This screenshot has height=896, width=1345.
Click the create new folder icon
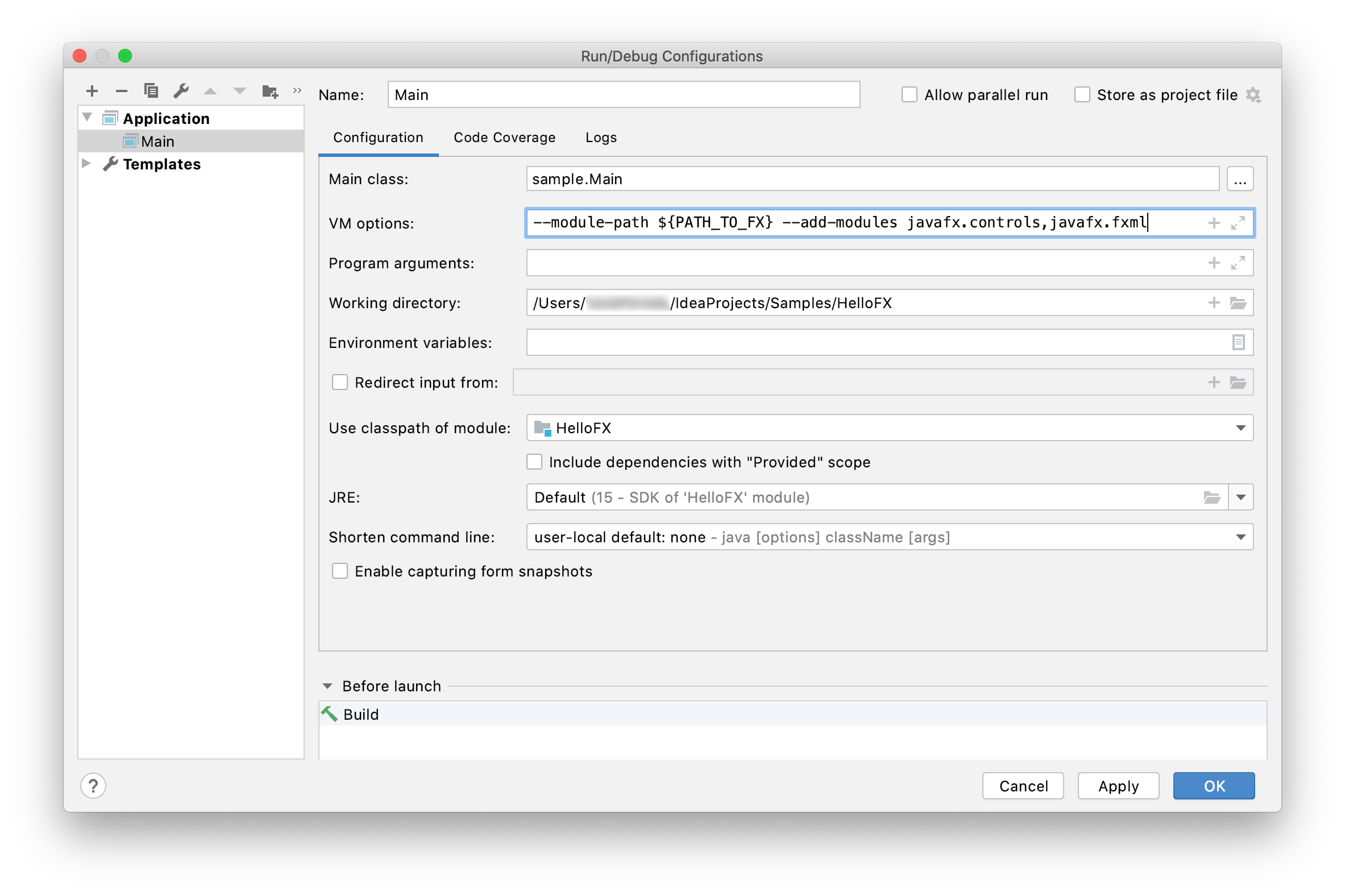click(269, 91)
